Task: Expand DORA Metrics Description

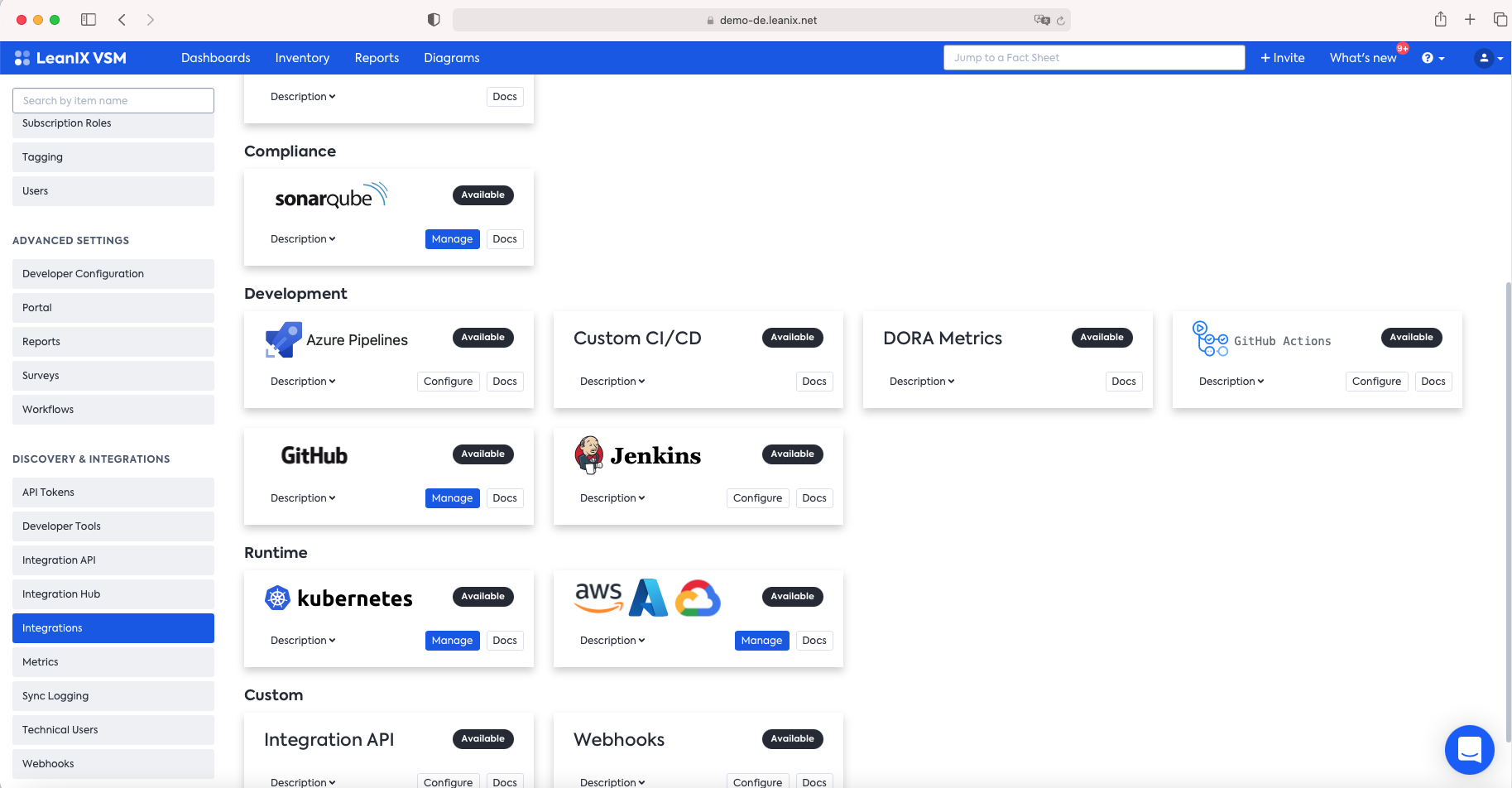Action: (x=922, y=382)
